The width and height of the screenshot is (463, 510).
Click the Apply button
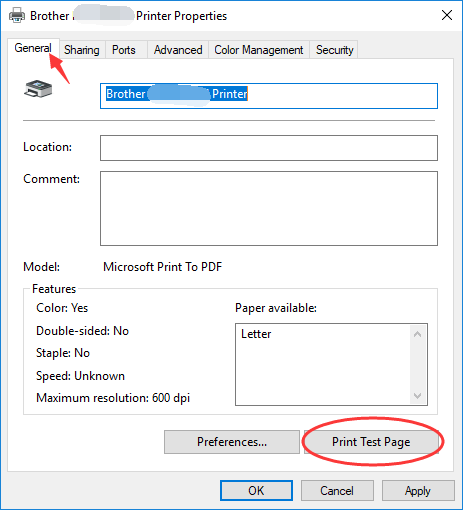418,491
